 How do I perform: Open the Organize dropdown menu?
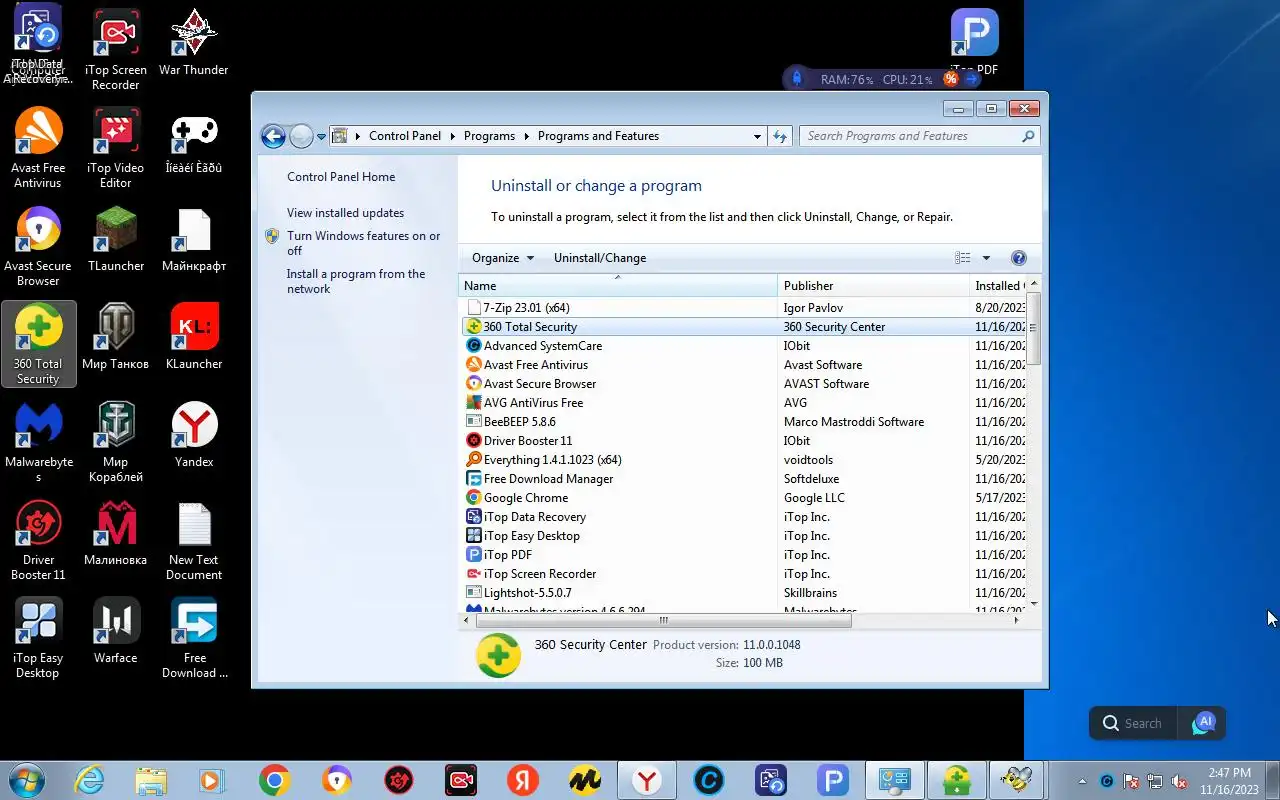pos(503,258)
